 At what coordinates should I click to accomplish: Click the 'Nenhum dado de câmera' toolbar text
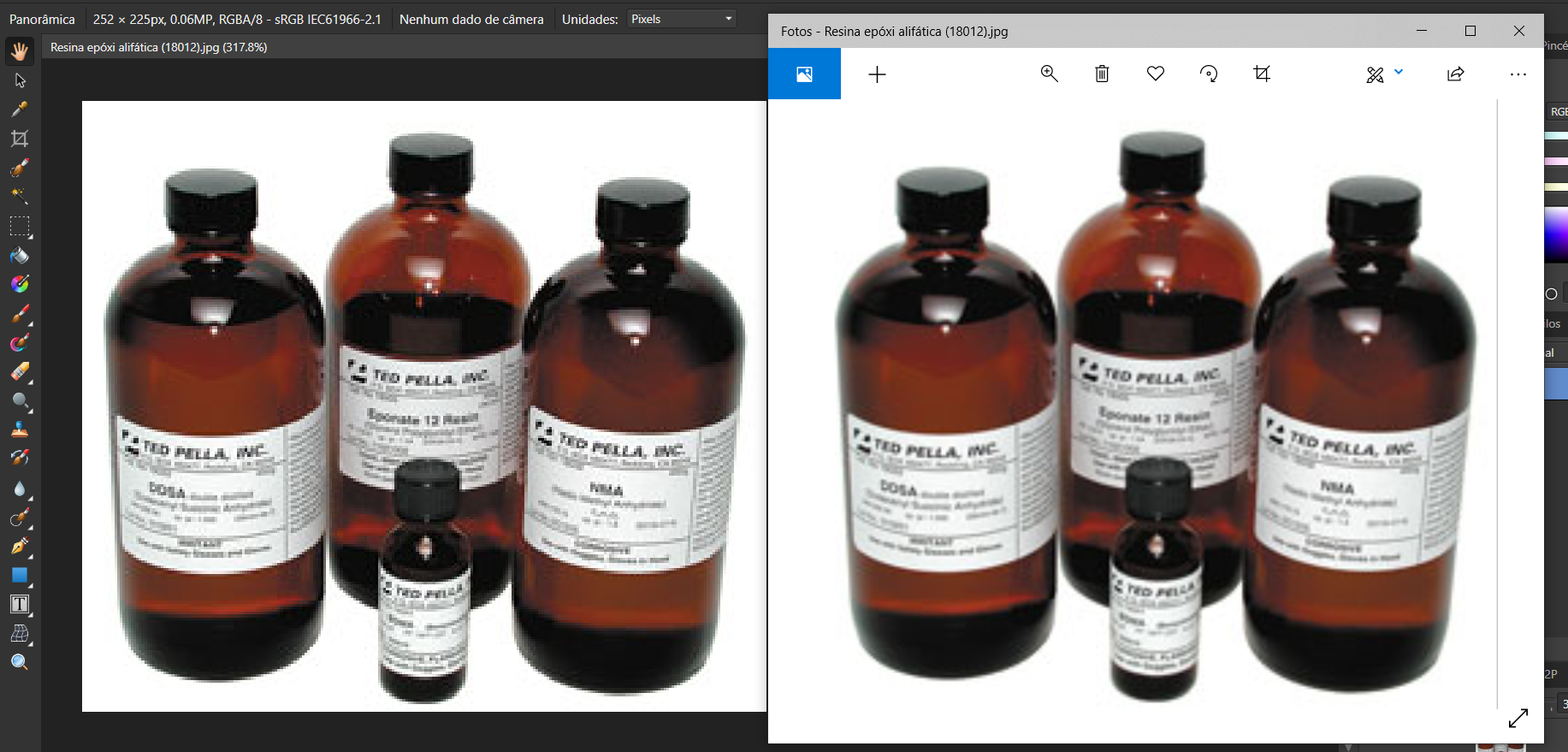[x=471, y=19]
